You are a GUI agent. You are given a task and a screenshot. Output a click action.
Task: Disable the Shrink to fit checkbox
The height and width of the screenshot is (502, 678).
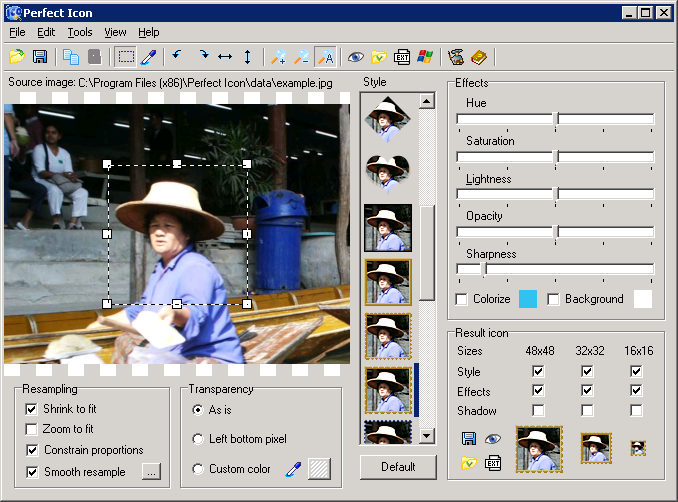click(33, 409)
